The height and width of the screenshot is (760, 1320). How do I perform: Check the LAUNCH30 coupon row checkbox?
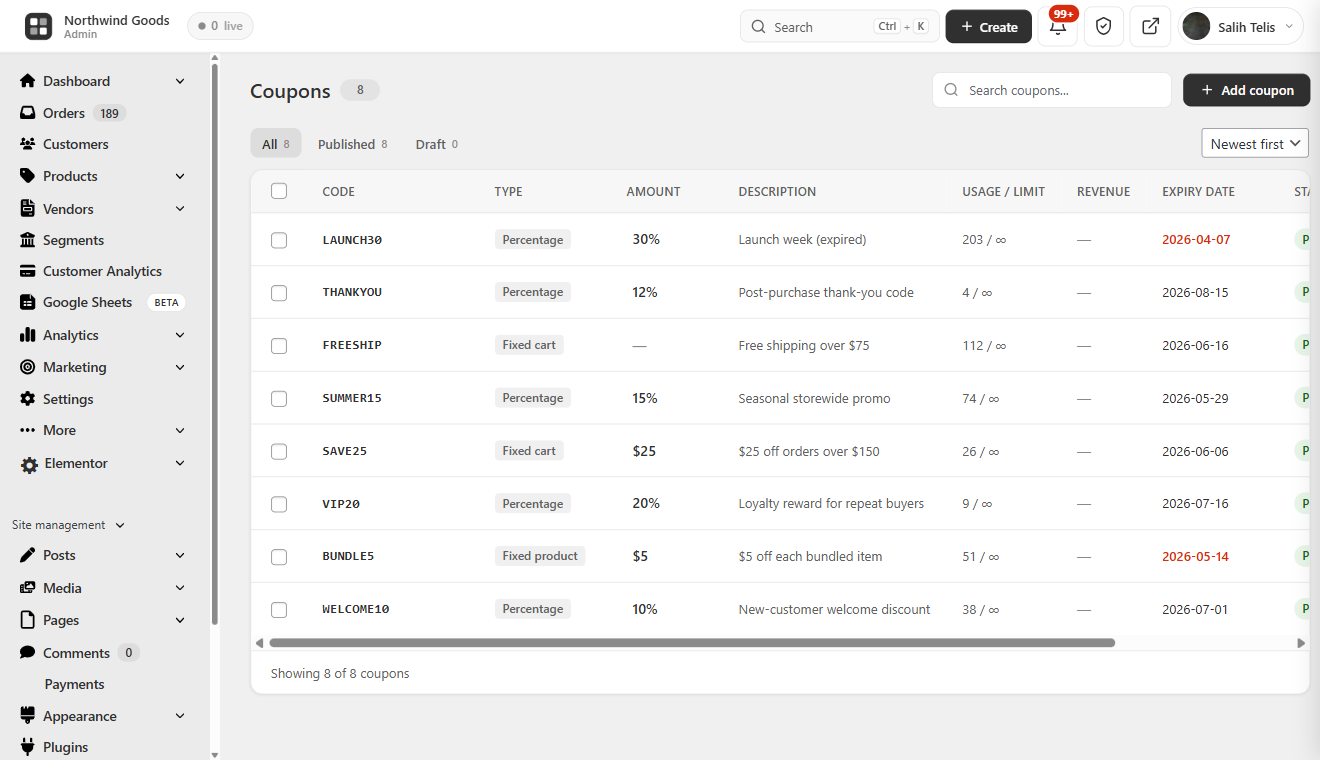(279, 240)
